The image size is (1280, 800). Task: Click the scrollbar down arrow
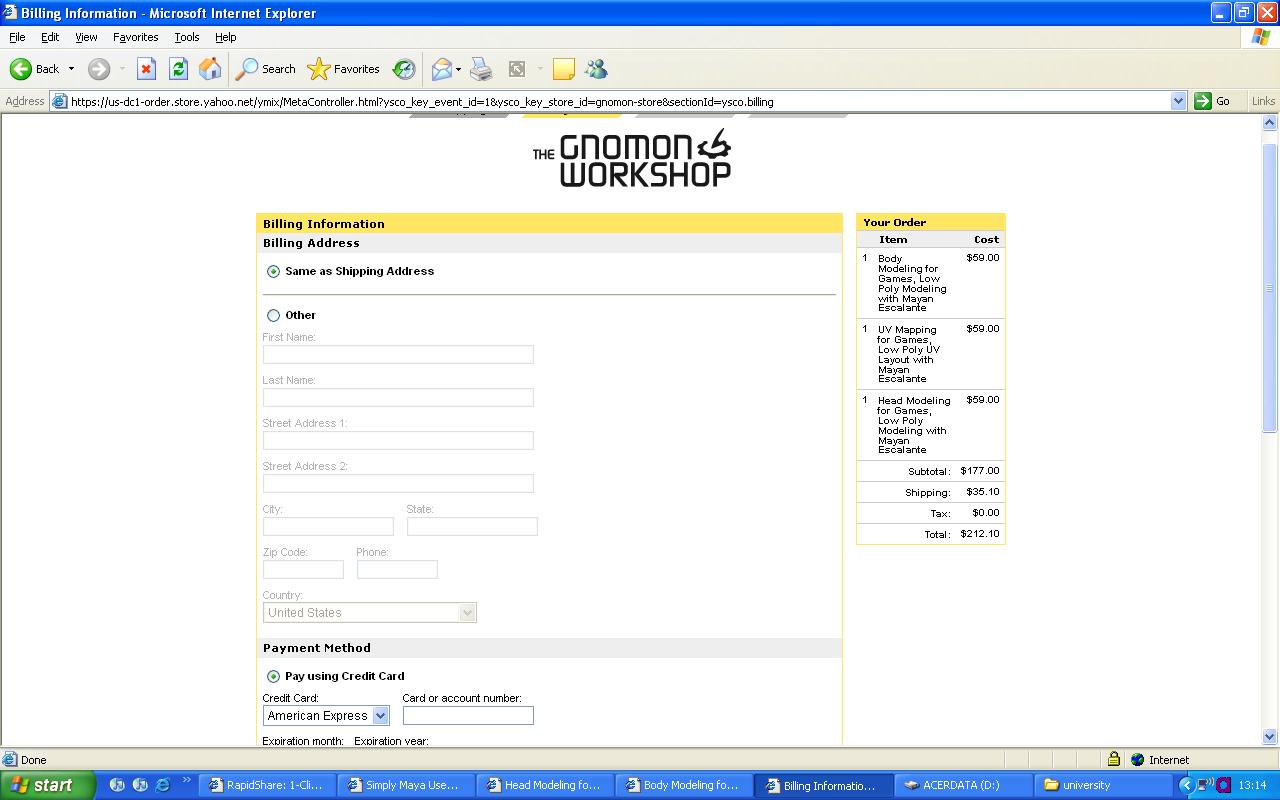click(1270, 737)
